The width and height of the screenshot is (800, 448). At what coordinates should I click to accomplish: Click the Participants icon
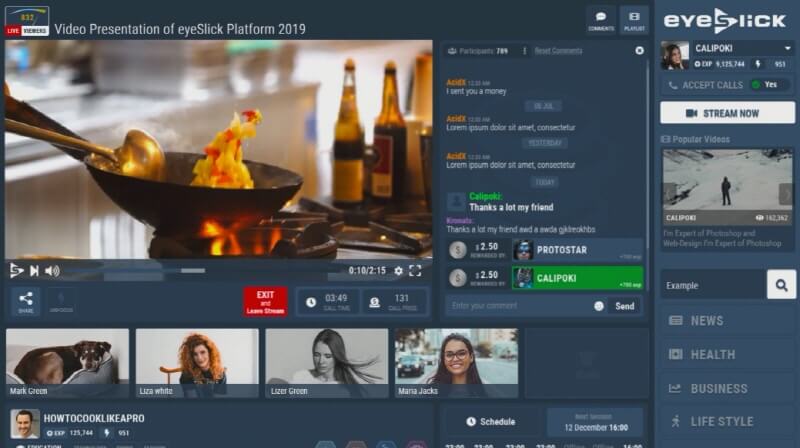pyautogui.click(x=452, y=51)
